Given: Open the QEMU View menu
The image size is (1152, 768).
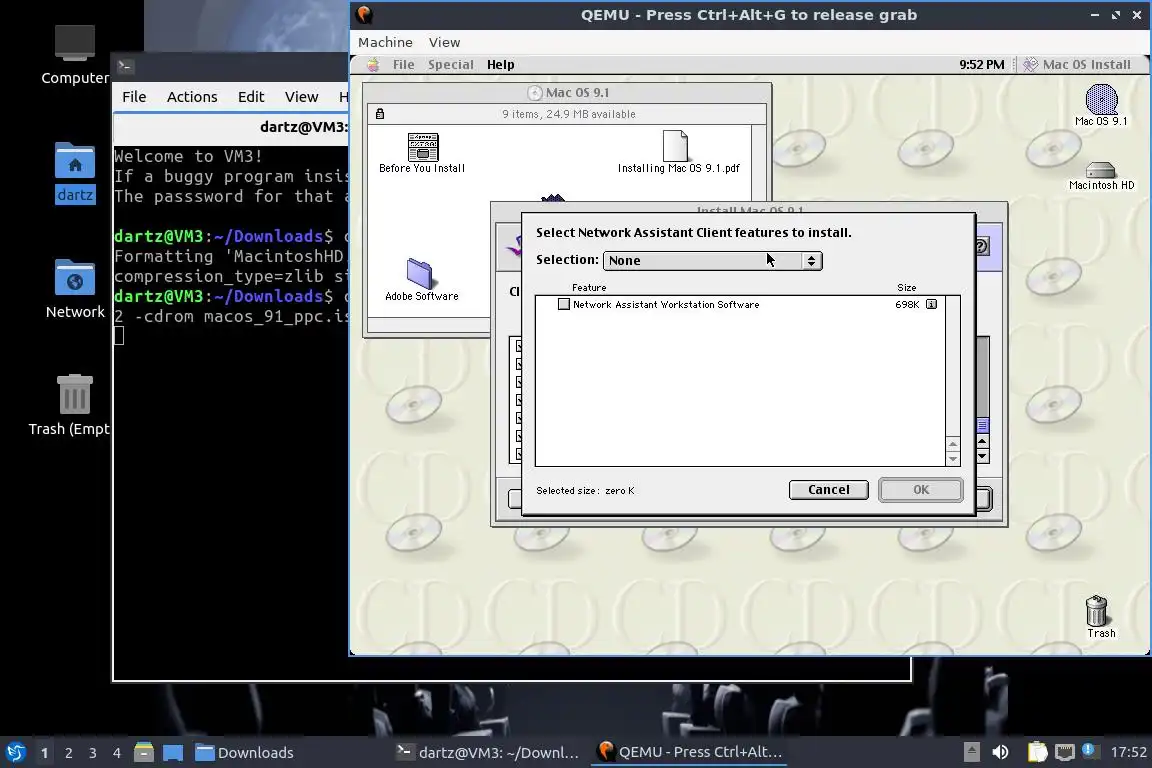Looking at the screenshot, I should (444, 42).
